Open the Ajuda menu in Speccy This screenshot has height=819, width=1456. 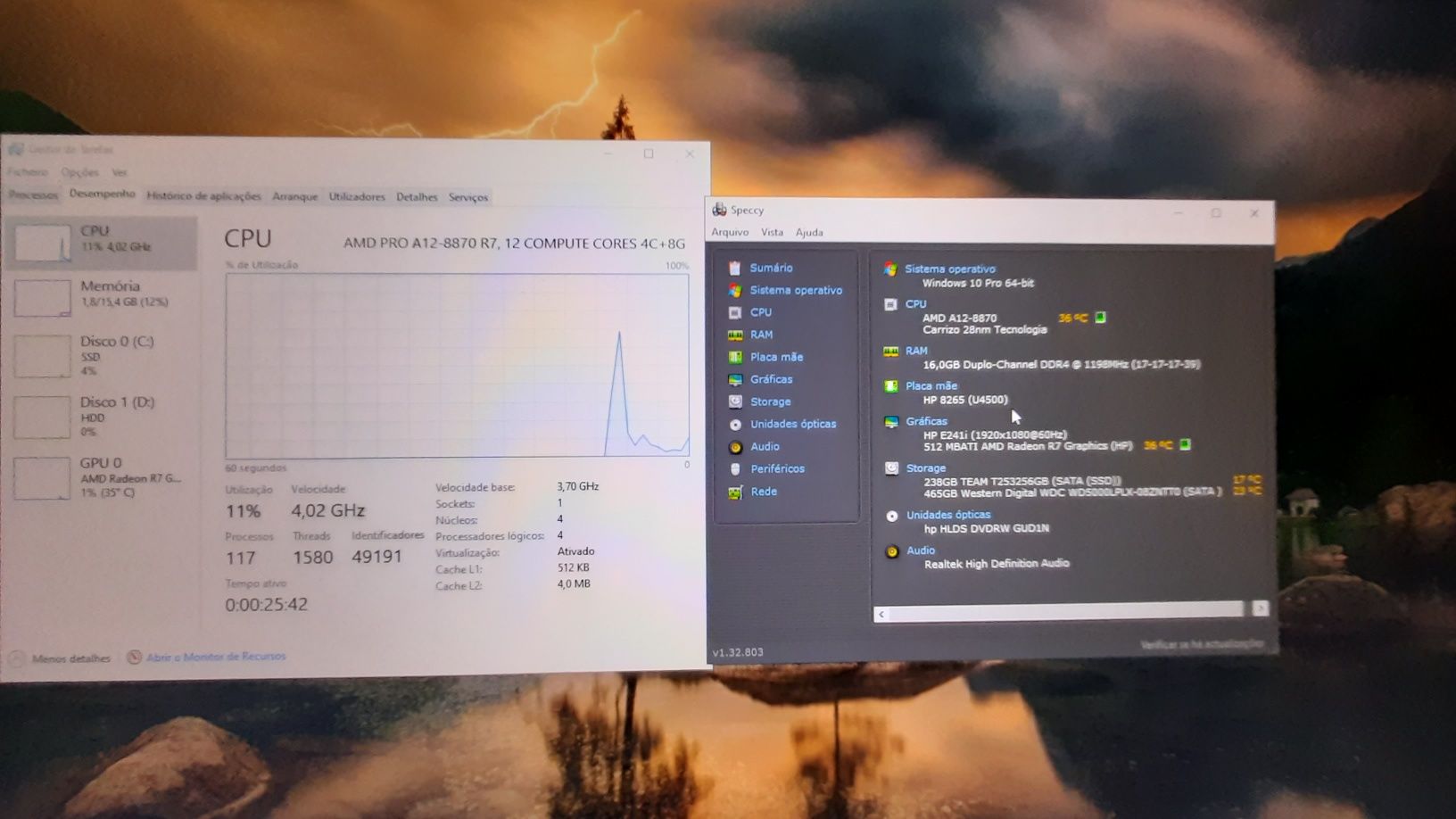809,232
